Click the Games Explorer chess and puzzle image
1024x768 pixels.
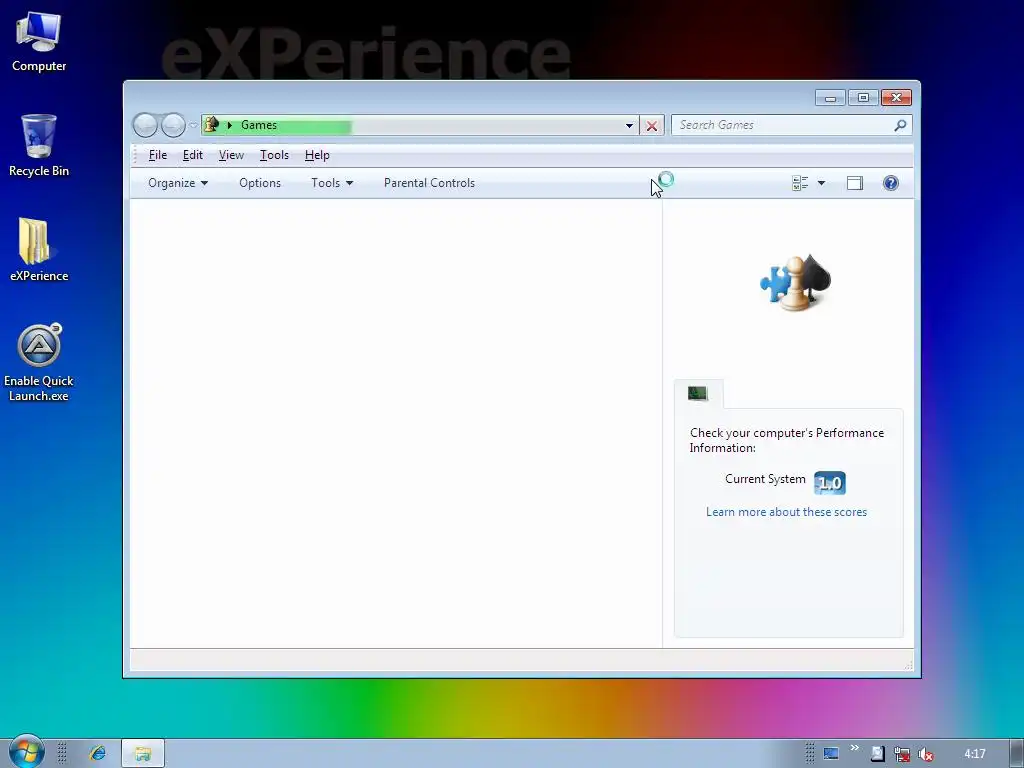point(795,283)
